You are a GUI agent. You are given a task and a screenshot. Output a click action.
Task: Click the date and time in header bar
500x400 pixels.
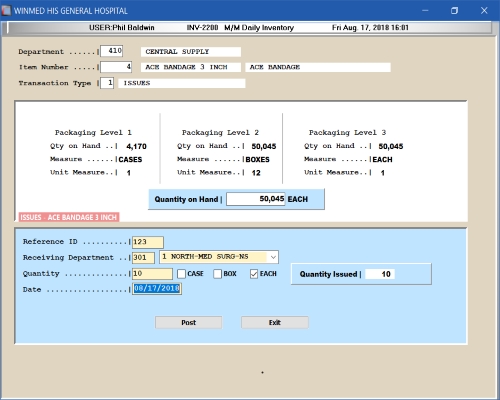tap(370, 28)
